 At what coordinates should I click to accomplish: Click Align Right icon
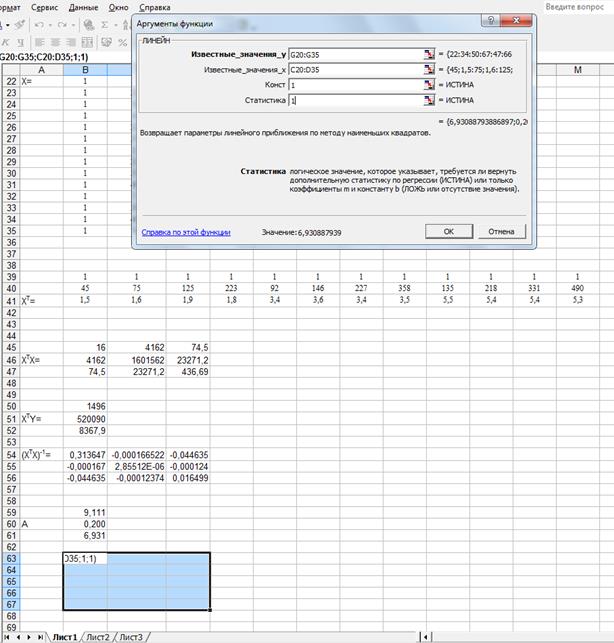click(71, 42)
